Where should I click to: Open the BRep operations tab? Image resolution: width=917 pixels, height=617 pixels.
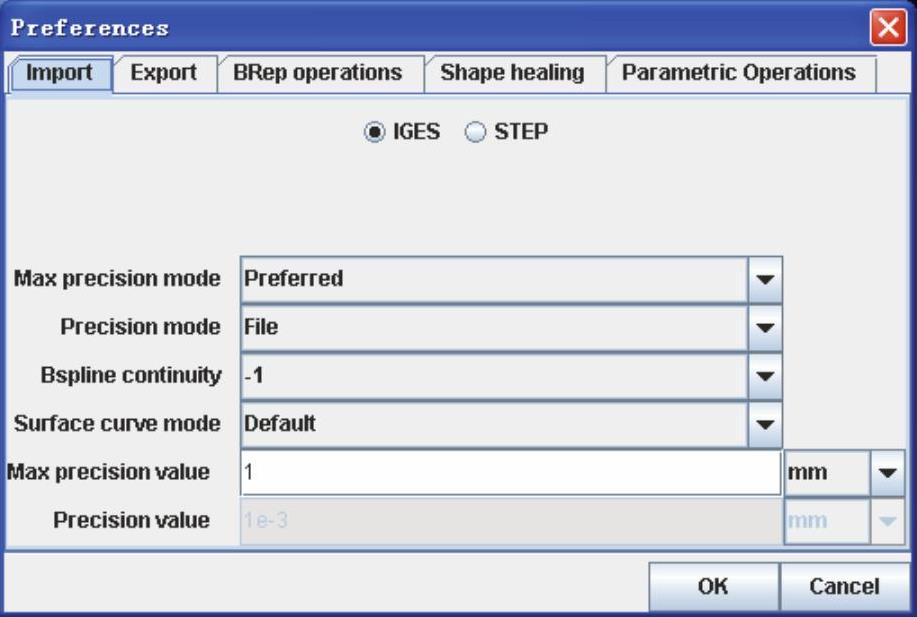[317, 73]
